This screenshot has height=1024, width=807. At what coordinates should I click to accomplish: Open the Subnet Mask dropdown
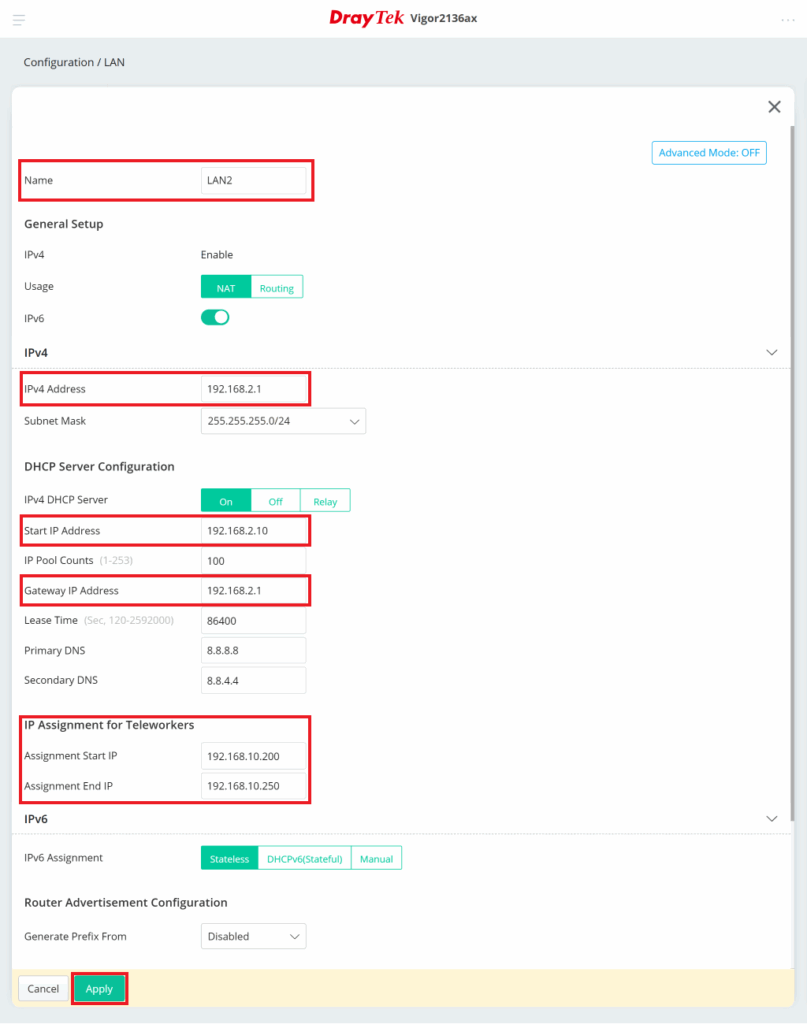point(283,422)
